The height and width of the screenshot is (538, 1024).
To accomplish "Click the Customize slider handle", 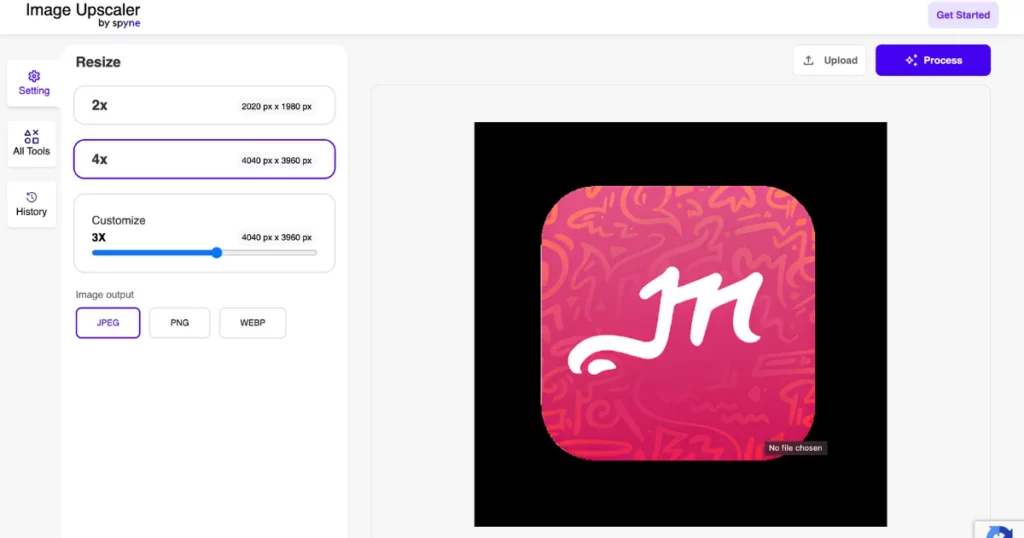I will coord(217,253).
